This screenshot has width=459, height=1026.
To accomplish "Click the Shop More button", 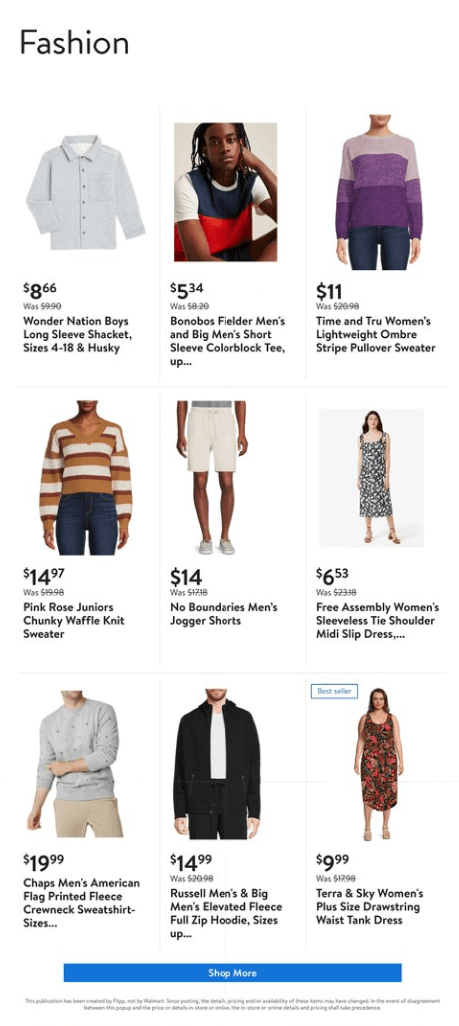I will [x=232, y=972].
